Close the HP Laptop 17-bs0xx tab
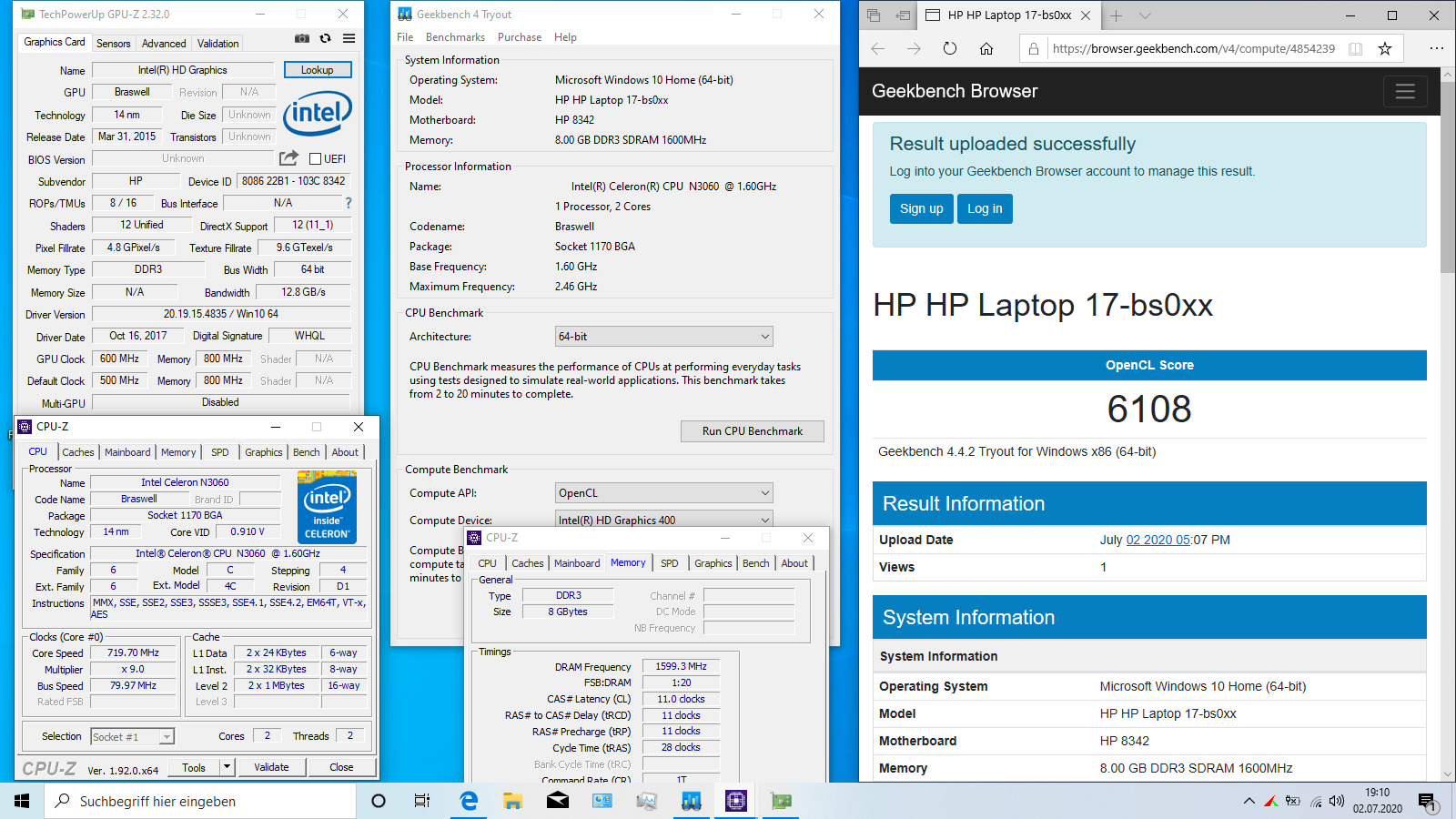The height and width of the screenshot is (819, 1456). pyautogui.click(x=1086, y=15)
